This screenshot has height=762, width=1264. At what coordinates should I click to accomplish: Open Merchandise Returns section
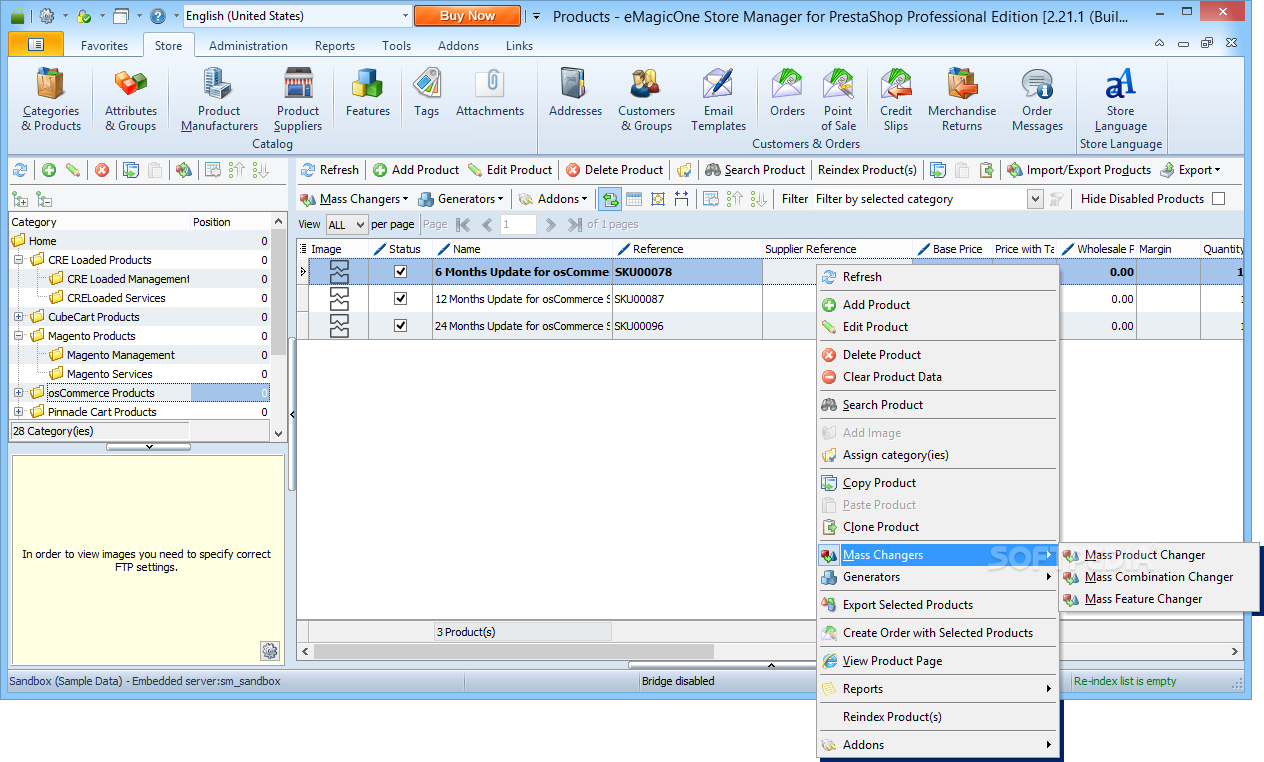(x=962, y=99)
